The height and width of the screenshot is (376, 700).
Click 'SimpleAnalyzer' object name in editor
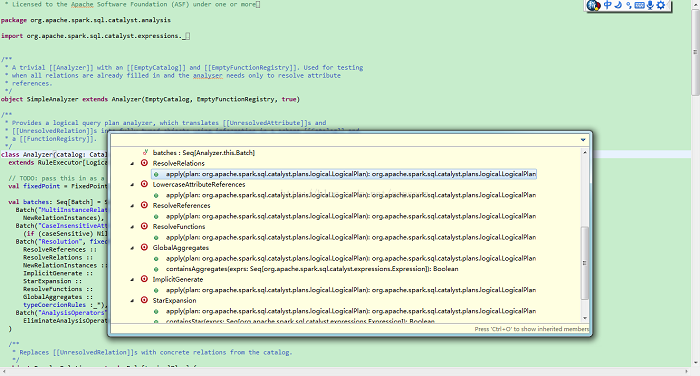[x=52, y=99]
